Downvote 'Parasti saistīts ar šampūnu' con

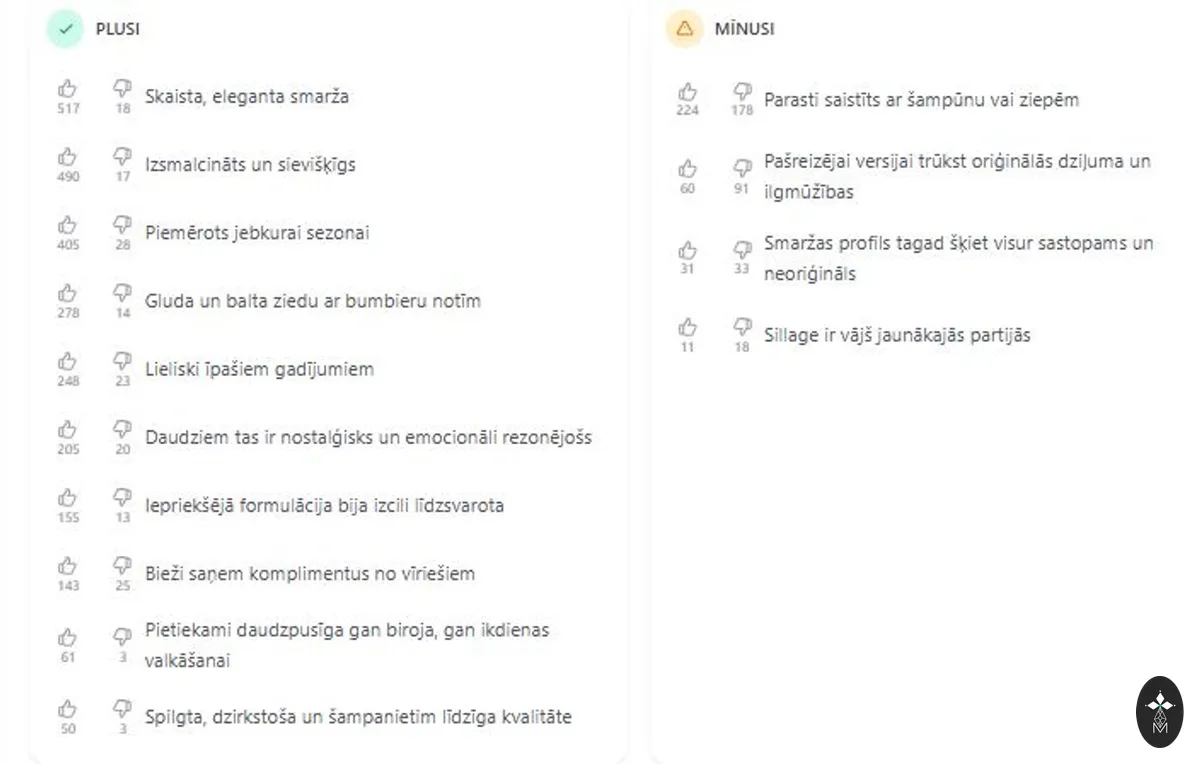[742, 91]
